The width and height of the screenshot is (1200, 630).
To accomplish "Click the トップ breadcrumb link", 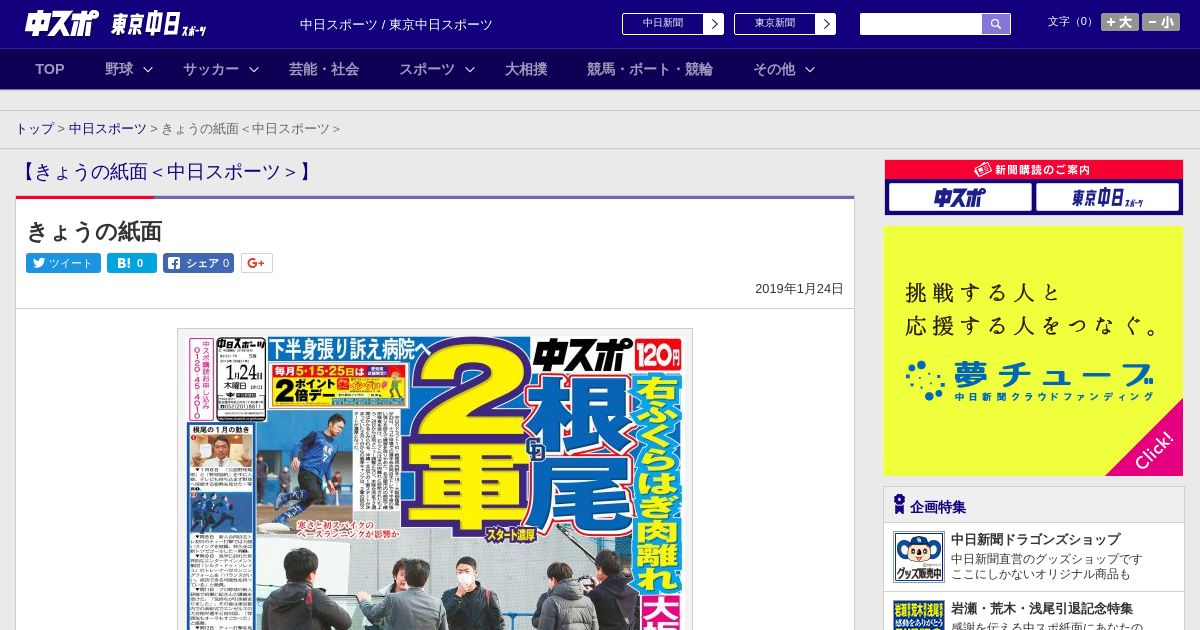I will tap(34, 129).
